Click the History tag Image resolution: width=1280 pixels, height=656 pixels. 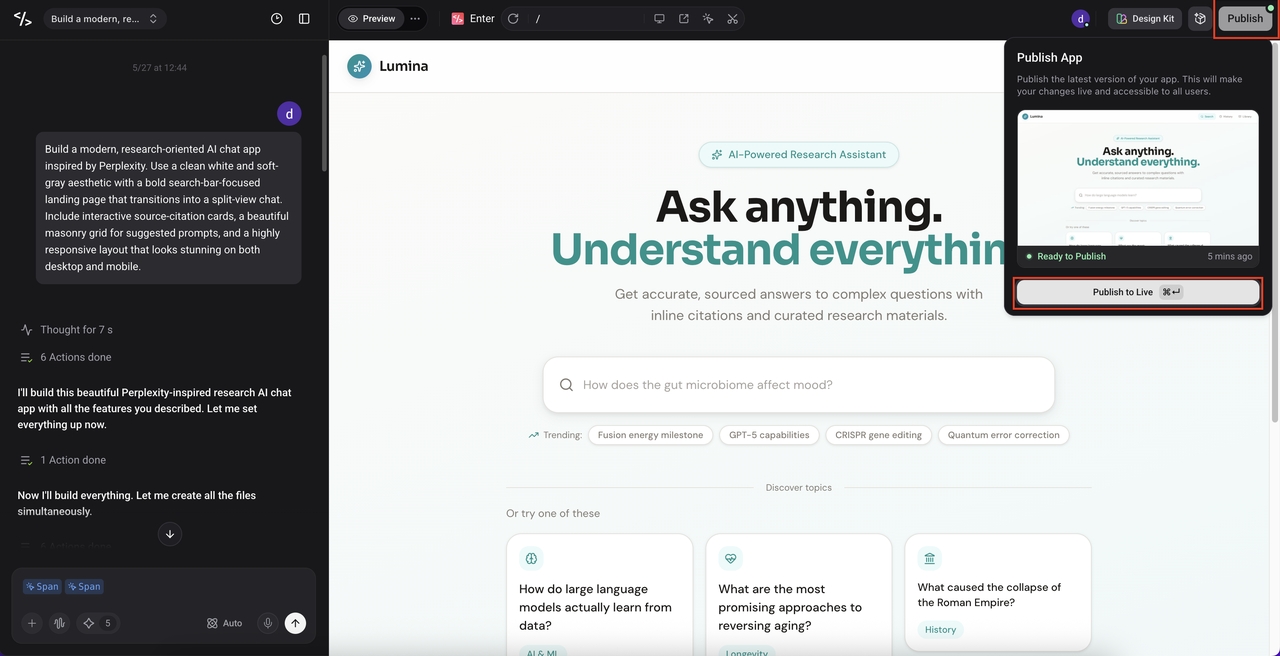(x=940, y=630)
